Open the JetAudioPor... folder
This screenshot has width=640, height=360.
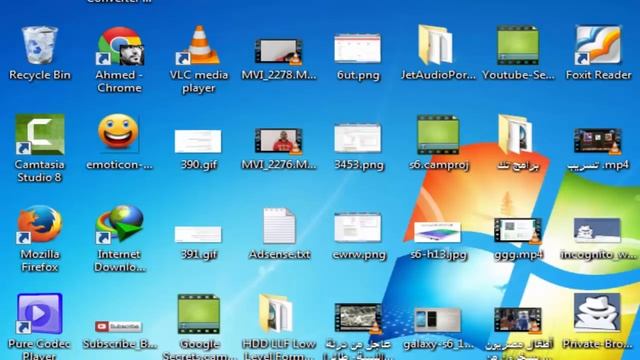(437, 45)
